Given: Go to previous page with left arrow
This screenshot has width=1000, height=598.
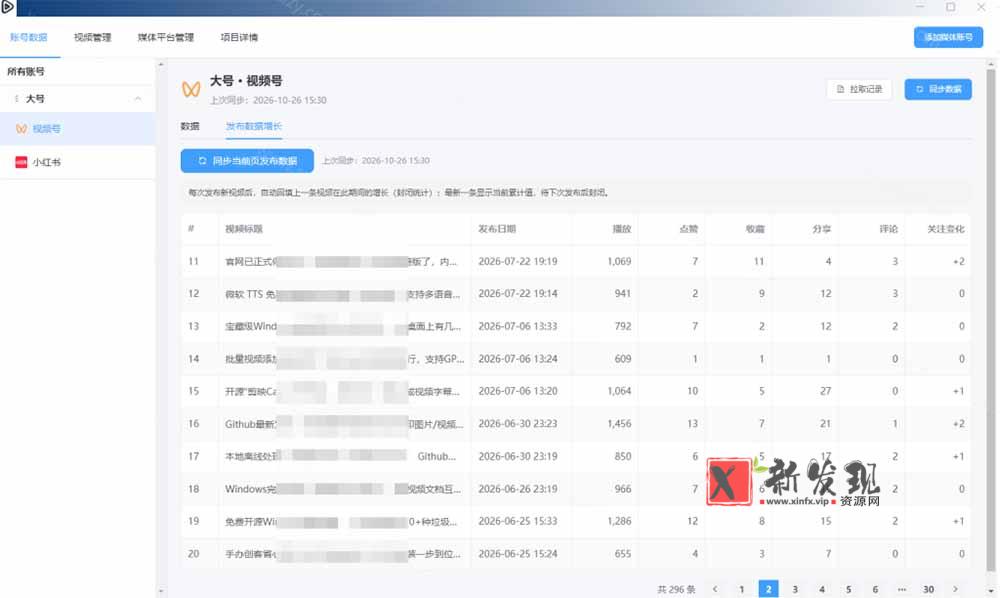Looking at the screenshot, I should (715, 589).
